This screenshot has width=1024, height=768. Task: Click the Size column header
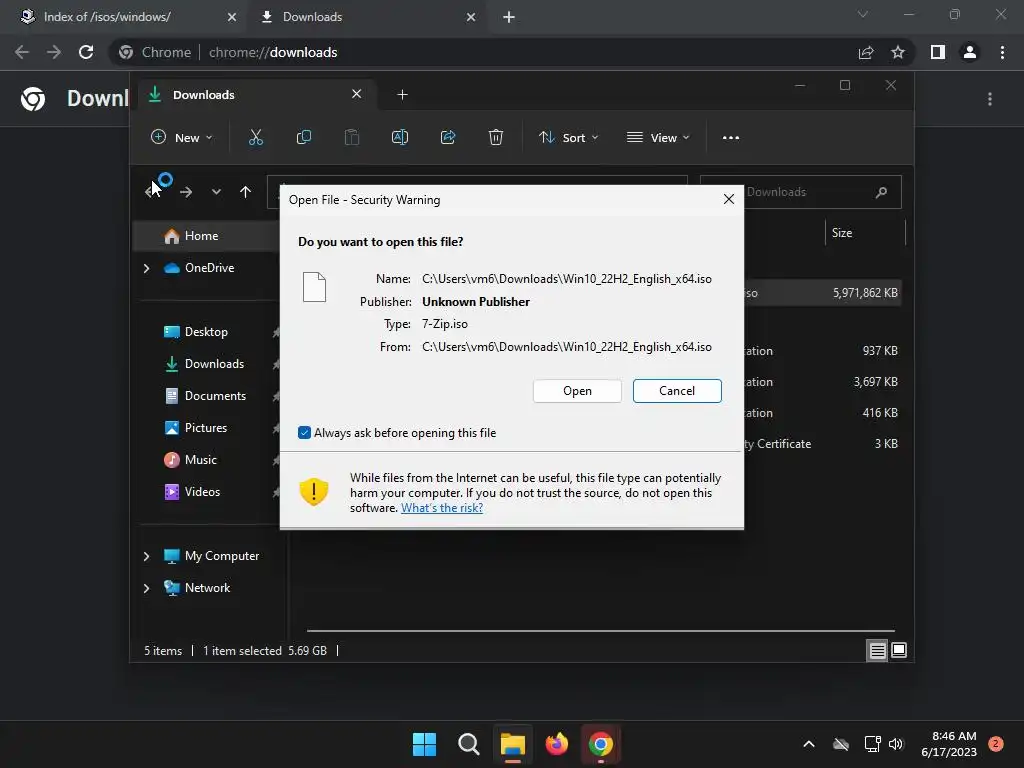point(865,233)
